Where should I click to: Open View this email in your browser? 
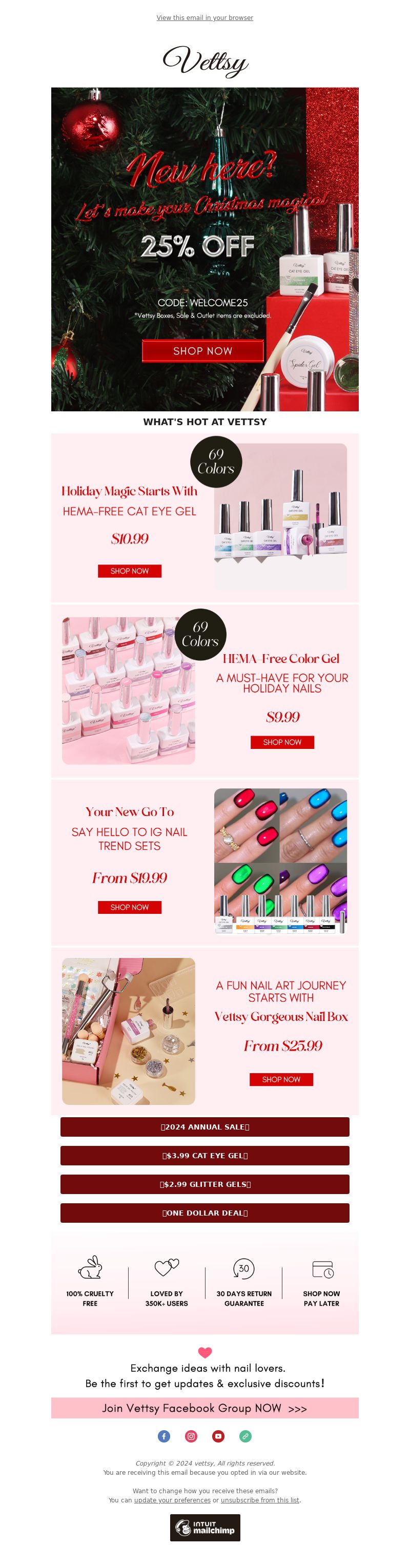tap(204, 17)
